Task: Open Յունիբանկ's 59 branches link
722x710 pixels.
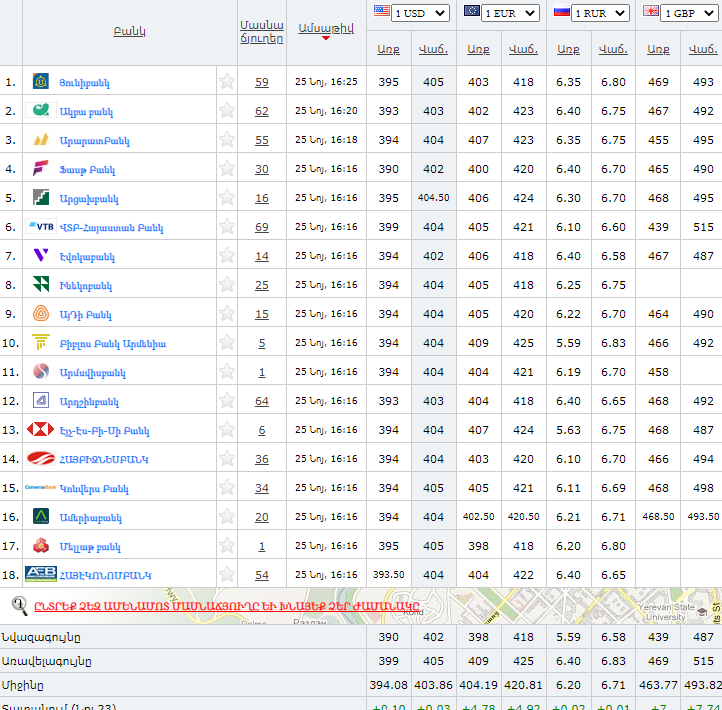Action: tap(262, 82)
